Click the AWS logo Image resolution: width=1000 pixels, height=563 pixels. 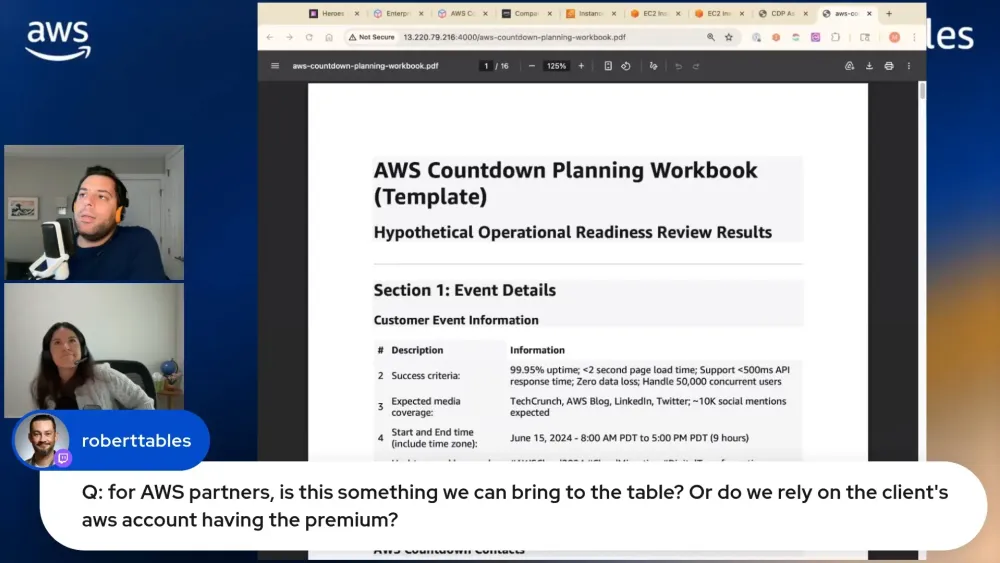click(x=58, y=41)
